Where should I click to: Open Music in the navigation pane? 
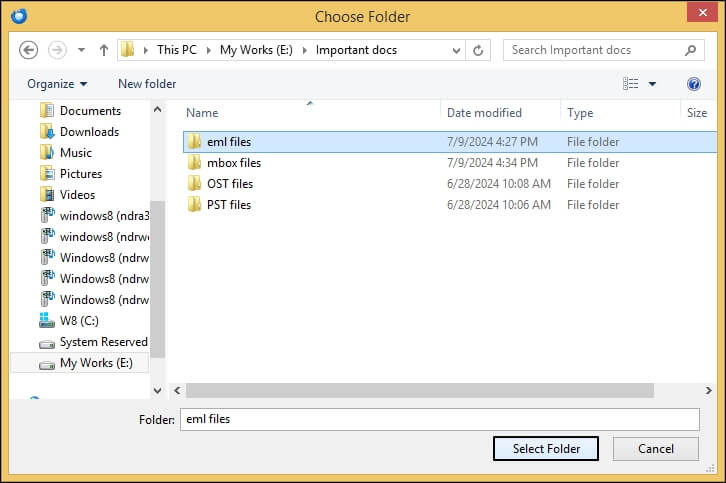[x=76, y=152]
